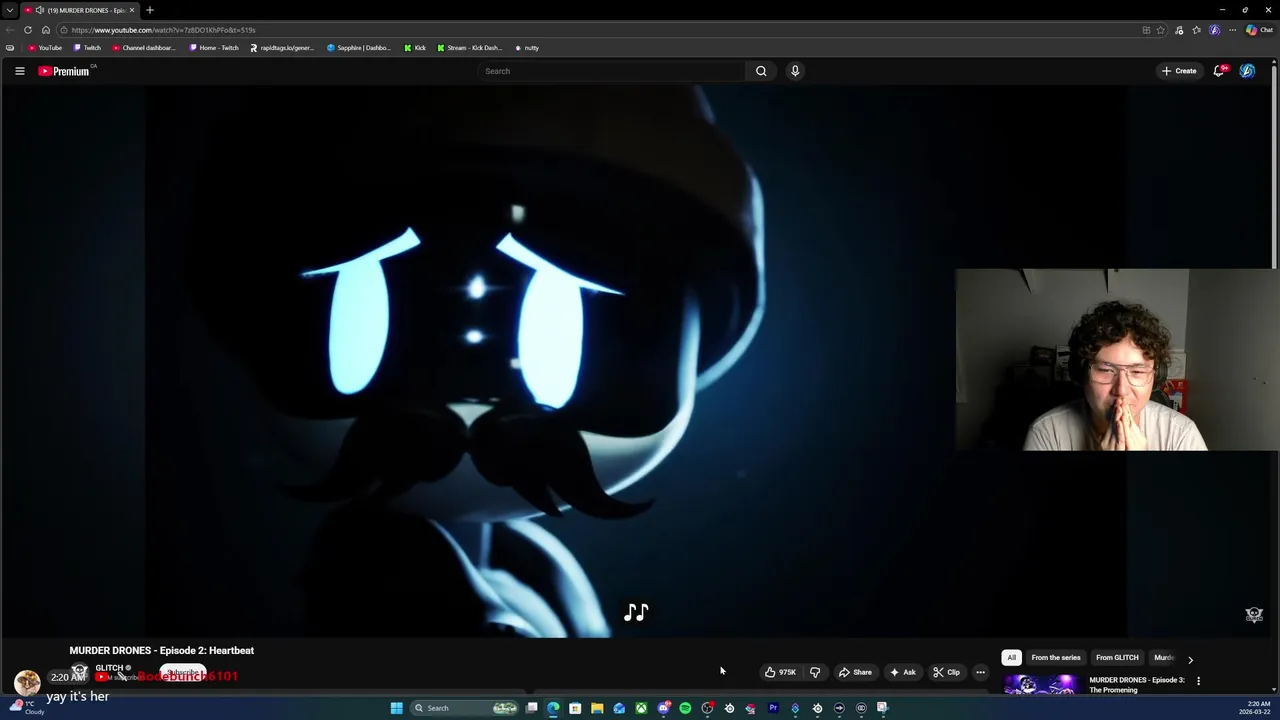Viewport: 1280px width, 720px height.
Task: Open YouTube notifications bell
Action: point(1219,71)
